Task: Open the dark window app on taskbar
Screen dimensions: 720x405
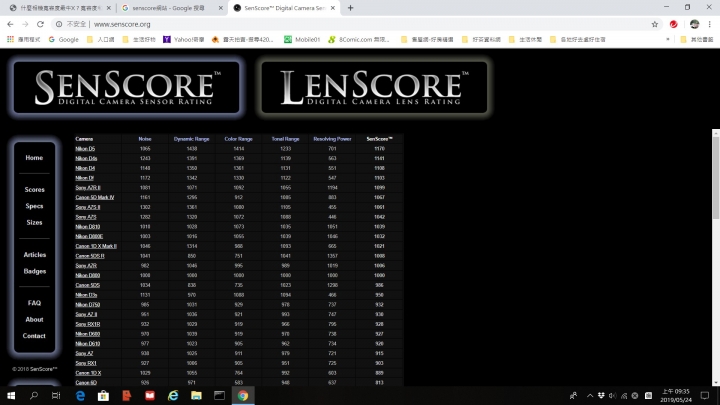Action: [x=219, y=395]
